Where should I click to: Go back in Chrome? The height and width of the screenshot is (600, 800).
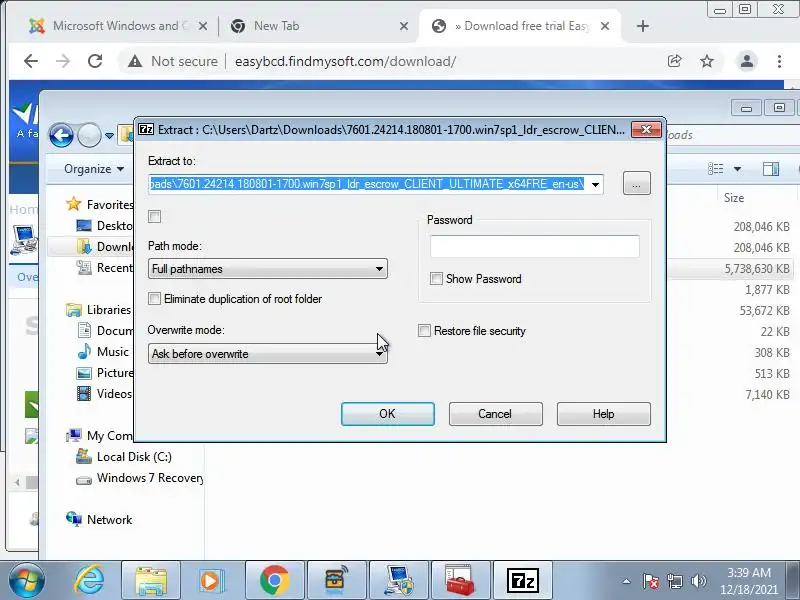(31, 61)
